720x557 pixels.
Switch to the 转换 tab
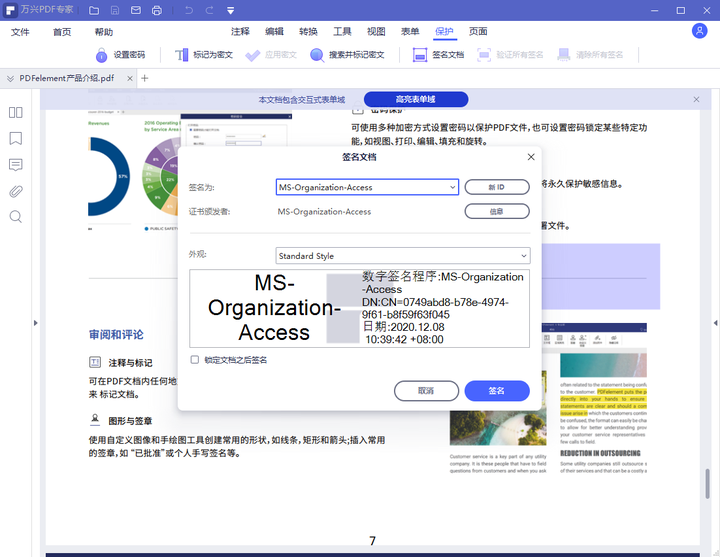308,31
